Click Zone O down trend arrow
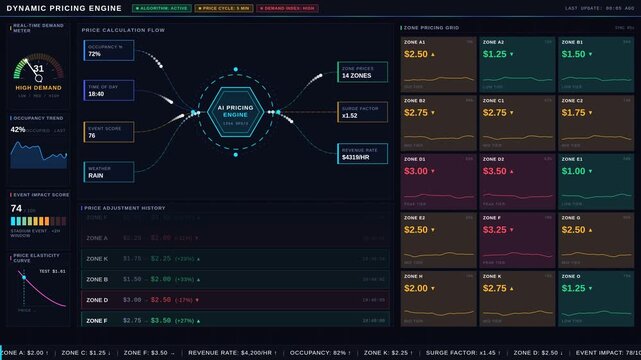The width and height of the screenshot is (641, 360). point(590,288)
